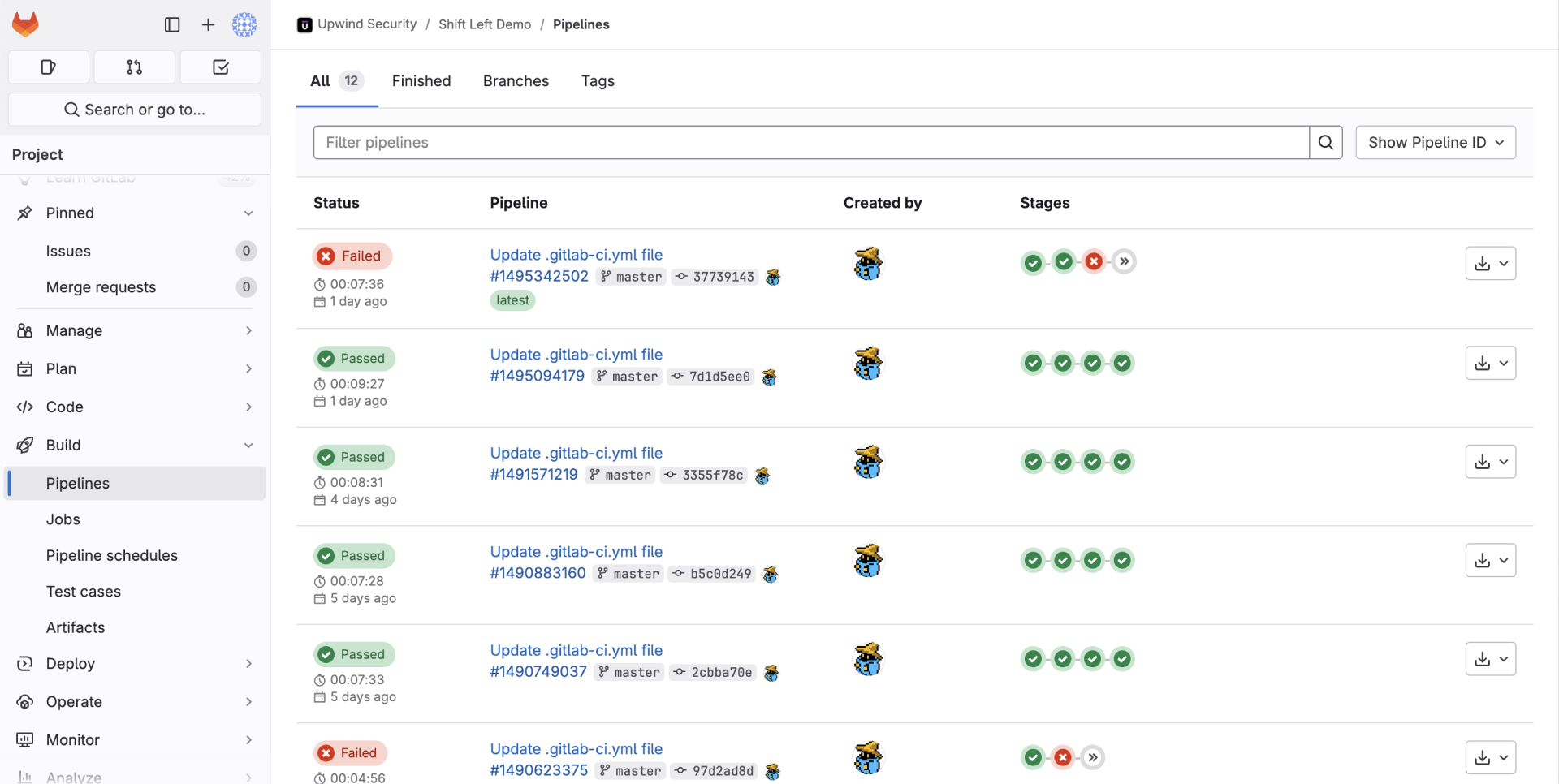Toggle the sidebar collapse icon
Image resolution: width=1559 pixels, height=784 pixels.
tap(172, 24)
